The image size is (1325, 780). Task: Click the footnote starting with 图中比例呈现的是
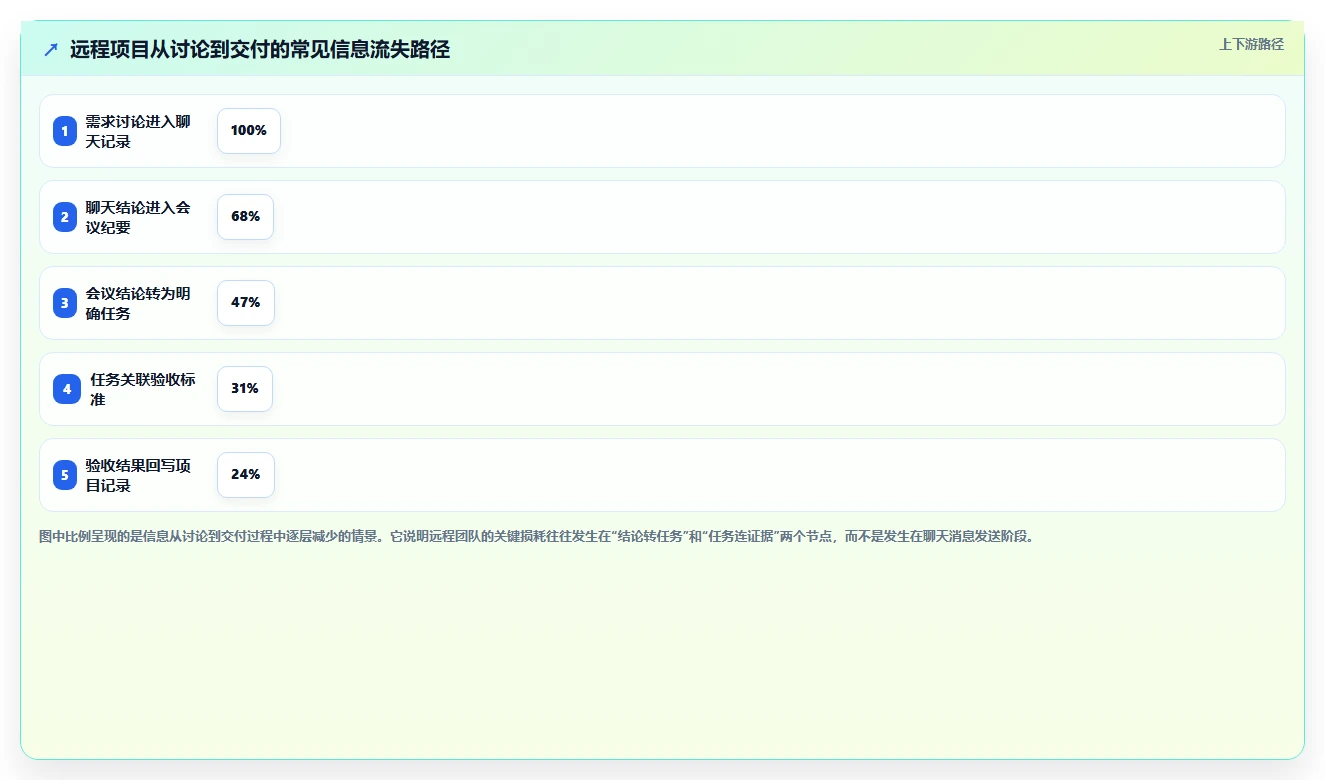537,536
